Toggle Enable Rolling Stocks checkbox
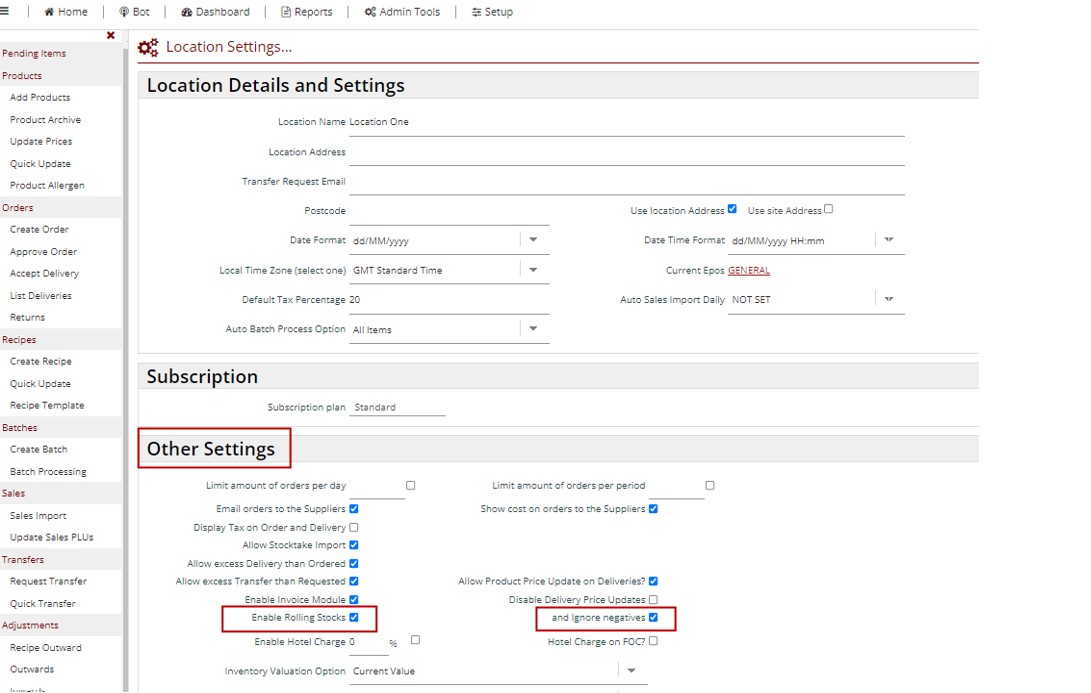 tap(354, 618)
